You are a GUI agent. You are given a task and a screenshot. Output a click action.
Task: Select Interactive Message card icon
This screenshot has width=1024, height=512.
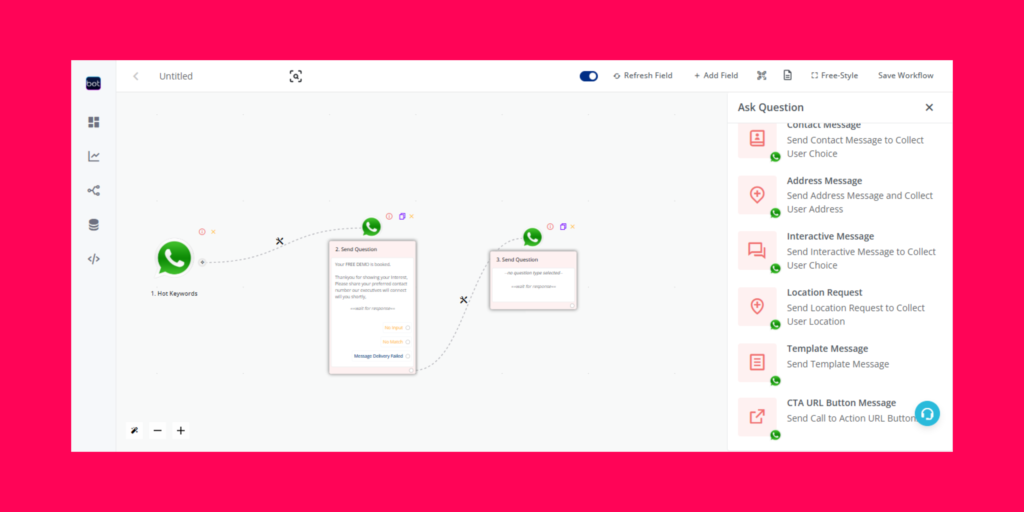(x=757, y=250)
